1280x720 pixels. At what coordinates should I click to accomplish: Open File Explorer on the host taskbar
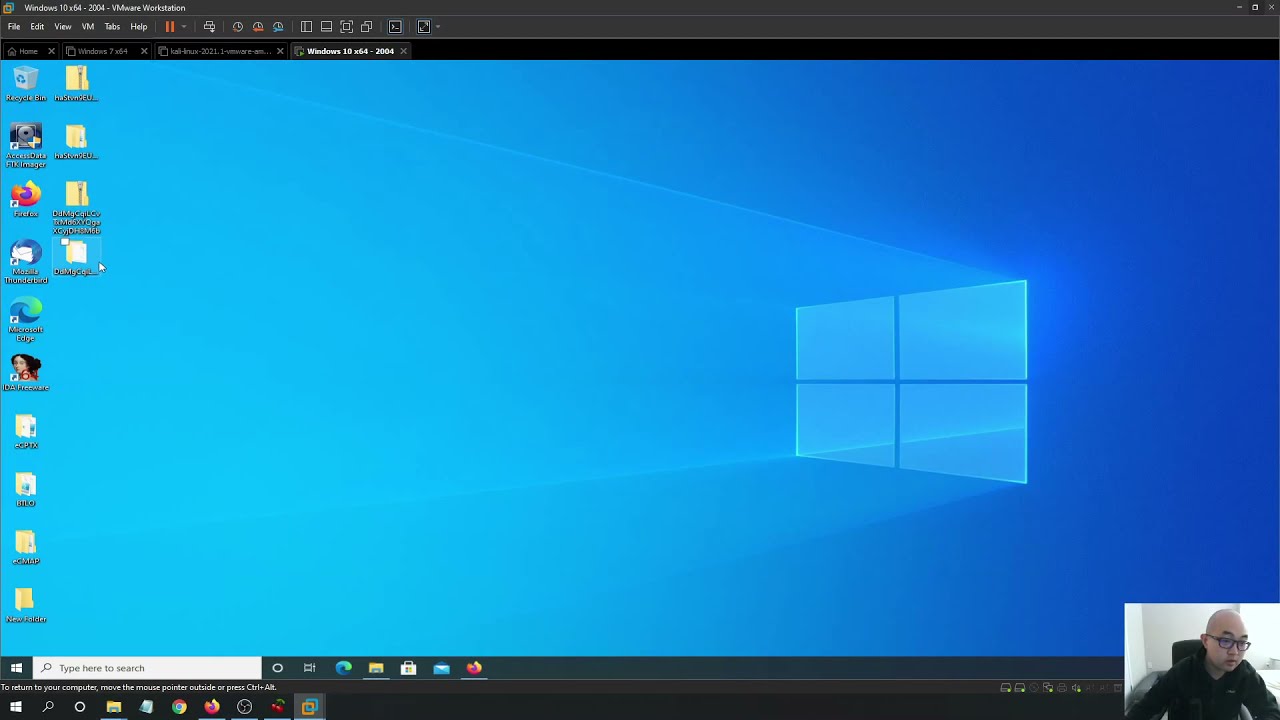(114, 707)
